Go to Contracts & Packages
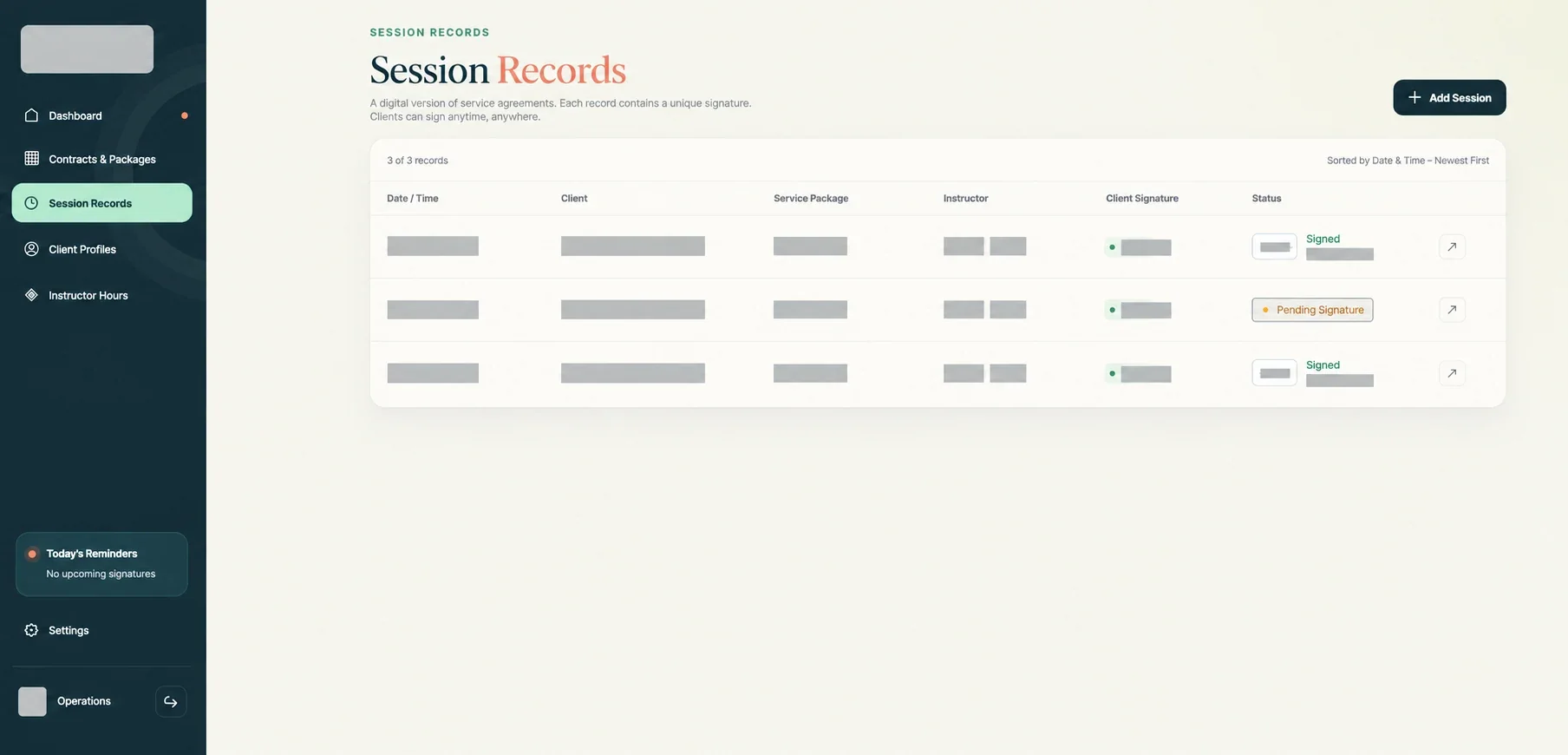Image resolution: width=1568 pixels, height=755 pixels. tap(102, 159)
